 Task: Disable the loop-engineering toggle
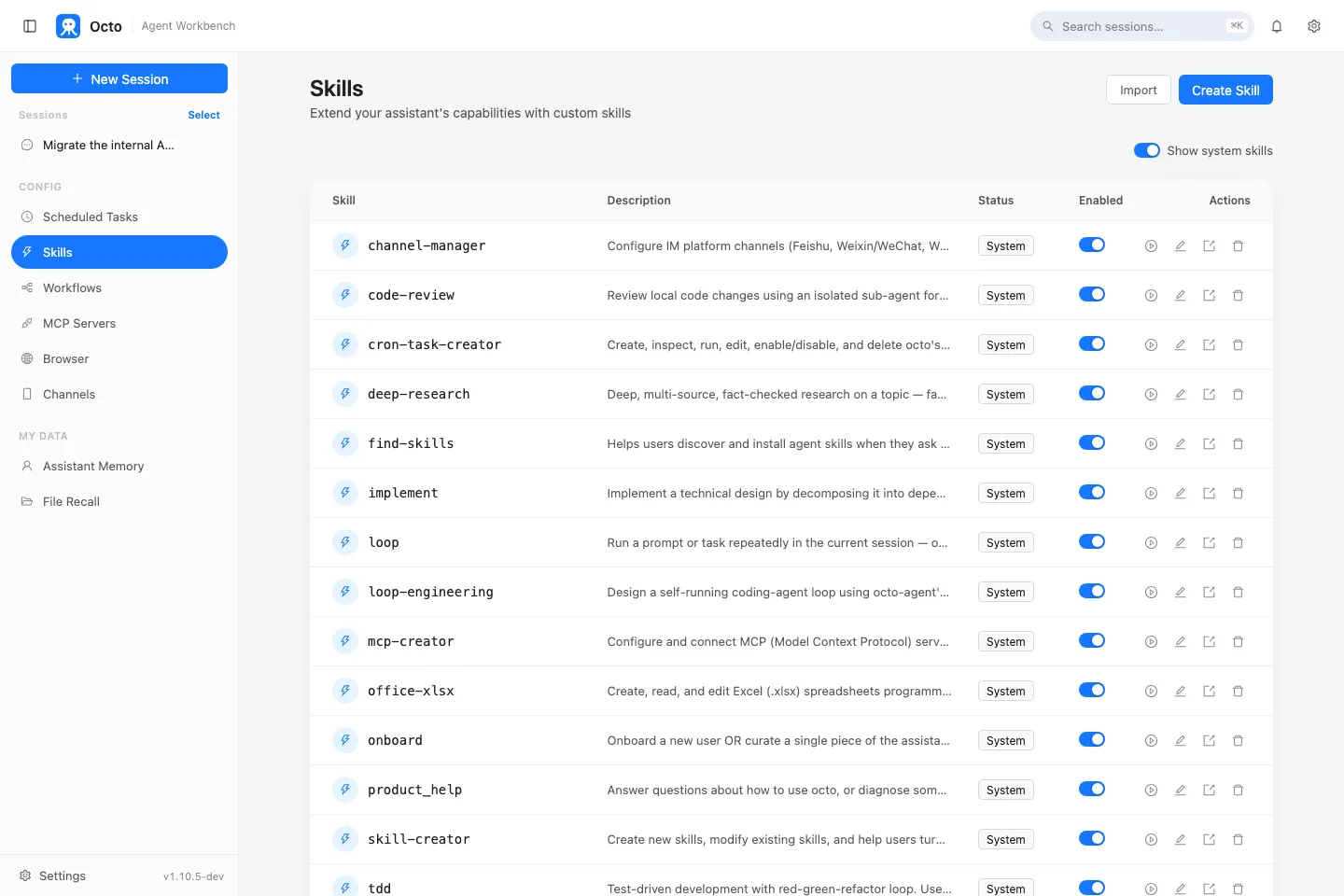[1092, 591]
